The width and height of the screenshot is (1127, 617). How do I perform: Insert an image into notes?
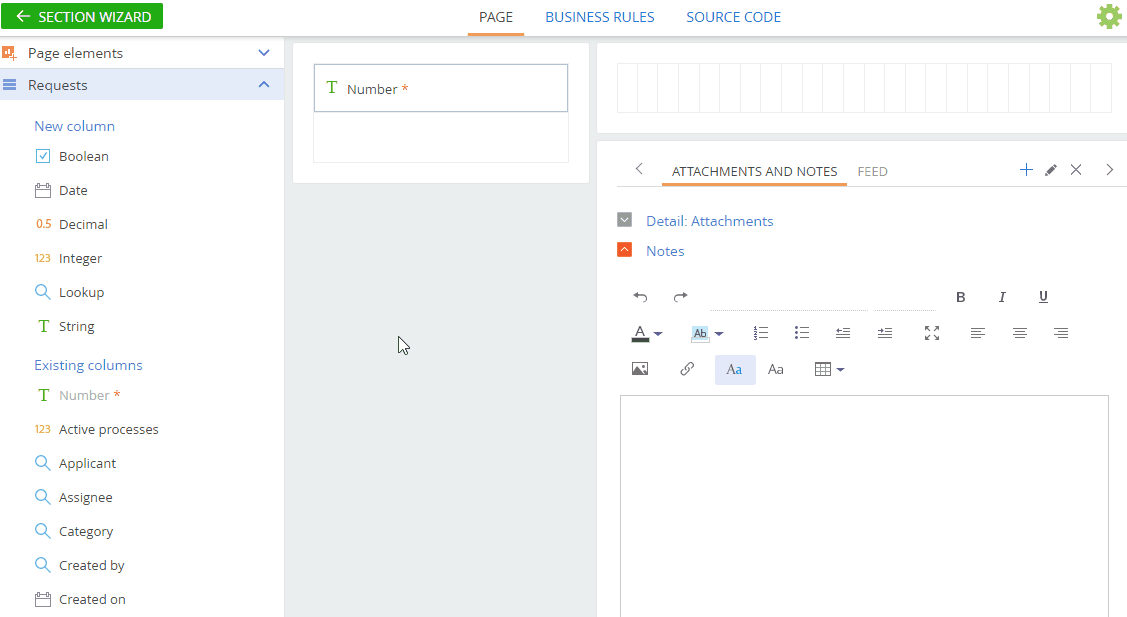click(640, 369)
